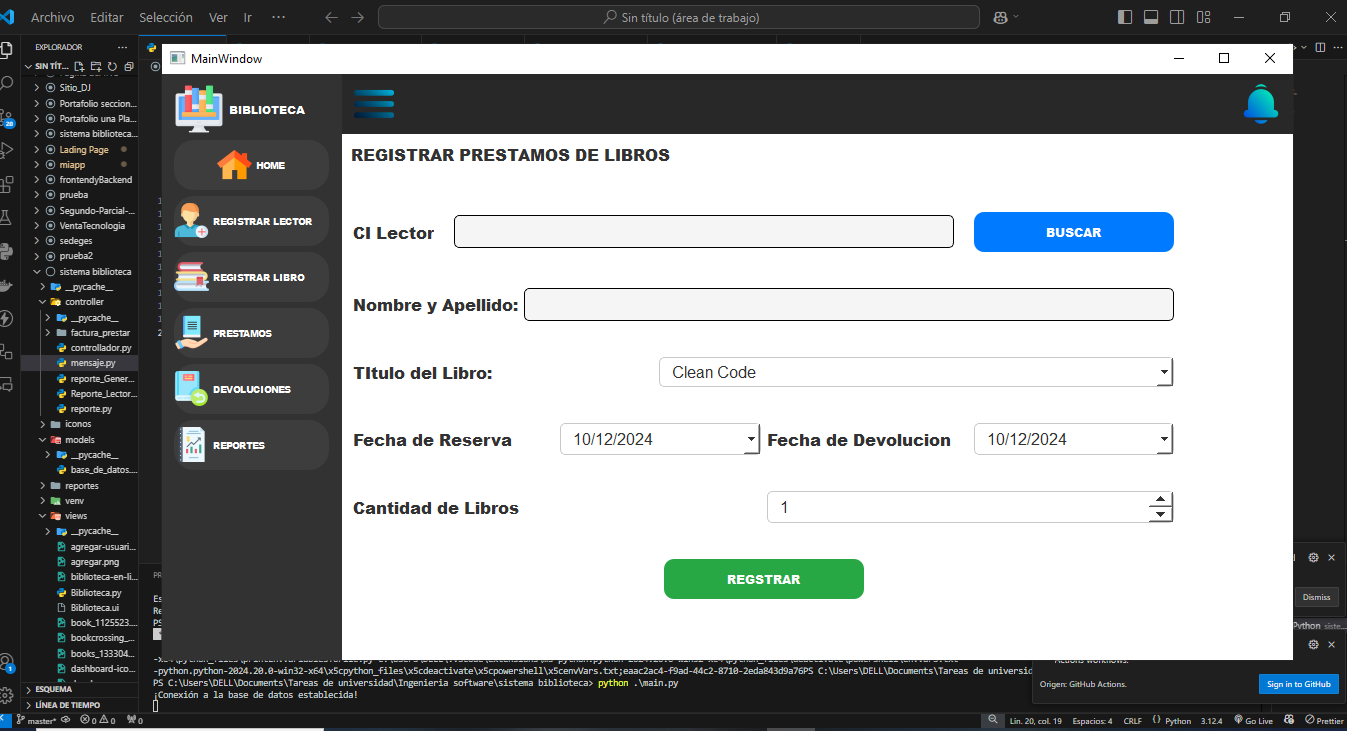This screenshot has height=731, width=1347.
Task: Decrease Cantidad de Libros with down arrow
Action: click(1160, 514)
